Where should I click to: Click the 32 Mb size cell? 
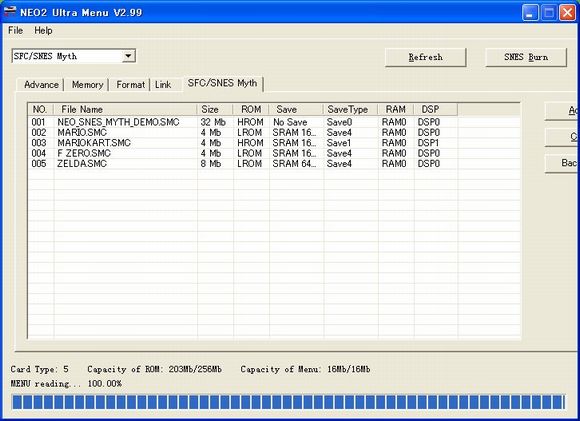pyautogui.click(x=213, y=122)
